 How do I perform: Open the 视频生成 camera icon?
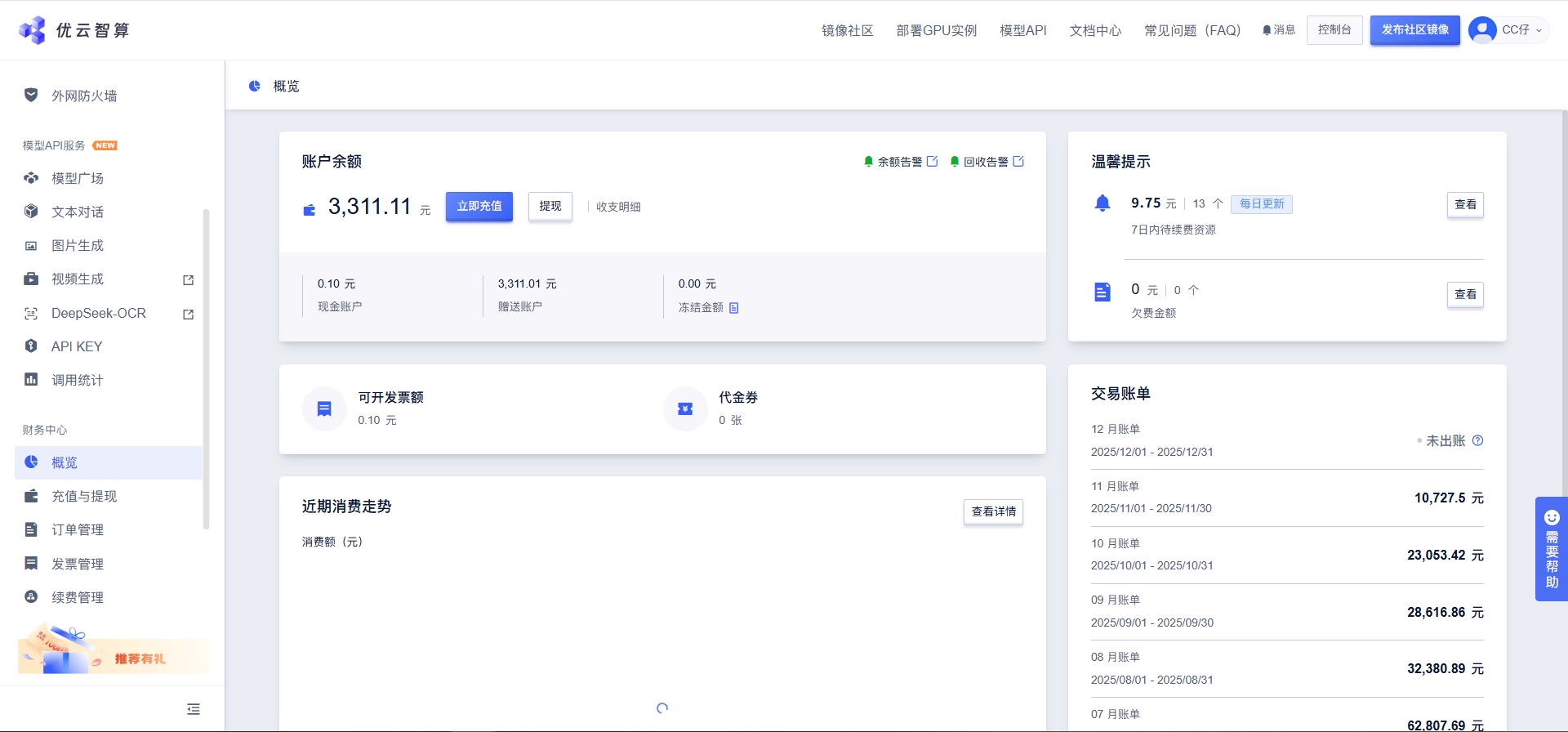[x=31, y=279]
